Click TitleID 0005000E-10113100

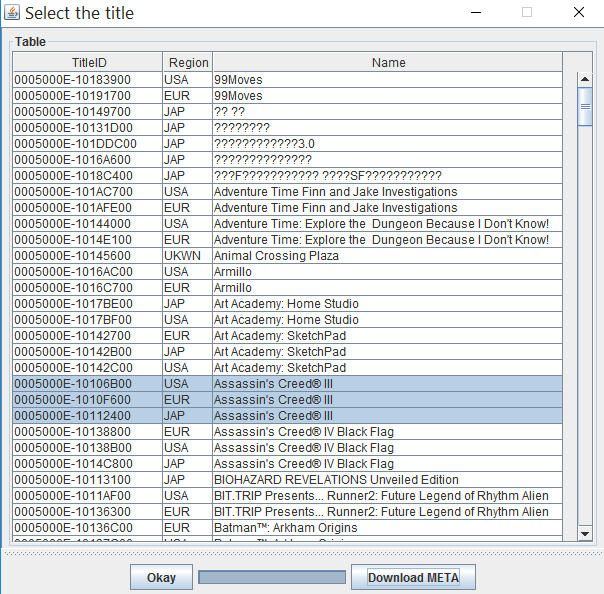(88, 480)
